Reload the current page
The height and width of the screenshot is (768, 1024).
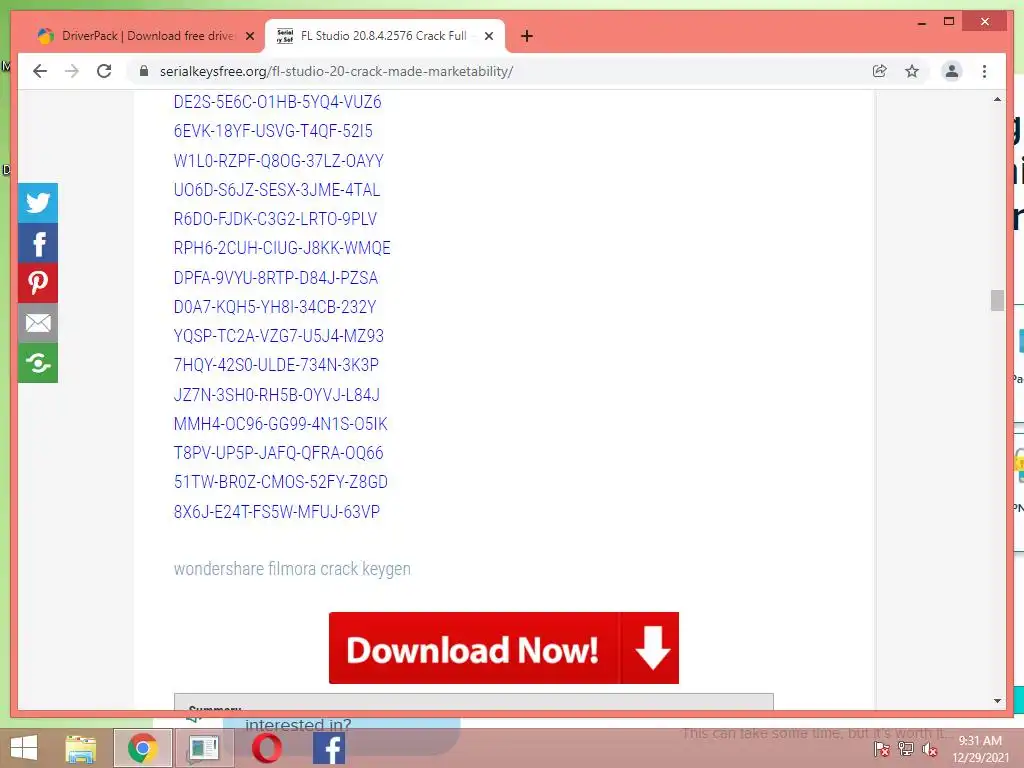pos(104,71)
